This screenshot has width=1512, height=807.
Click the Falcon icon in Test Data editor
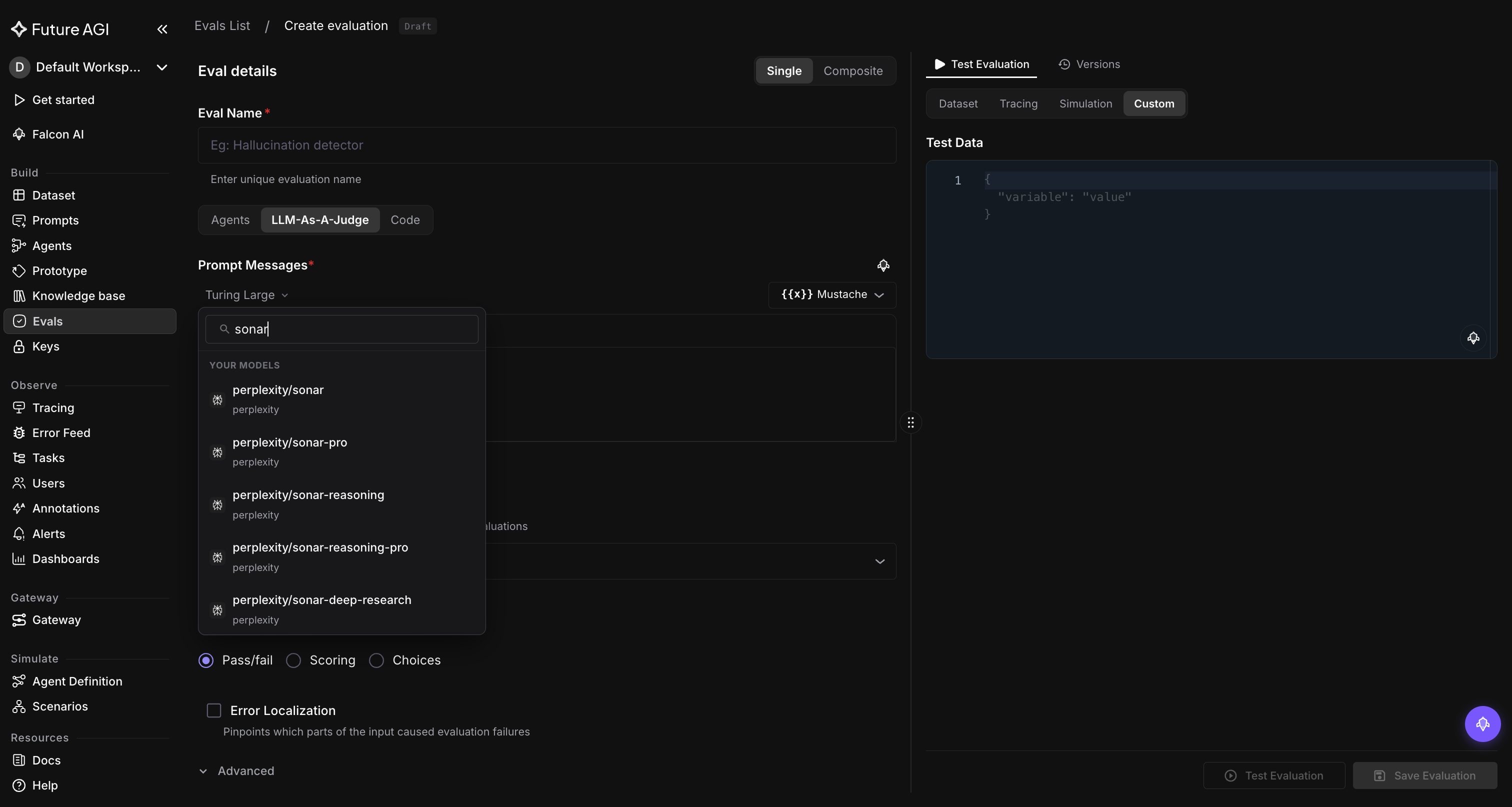[x=1473, y=338]
